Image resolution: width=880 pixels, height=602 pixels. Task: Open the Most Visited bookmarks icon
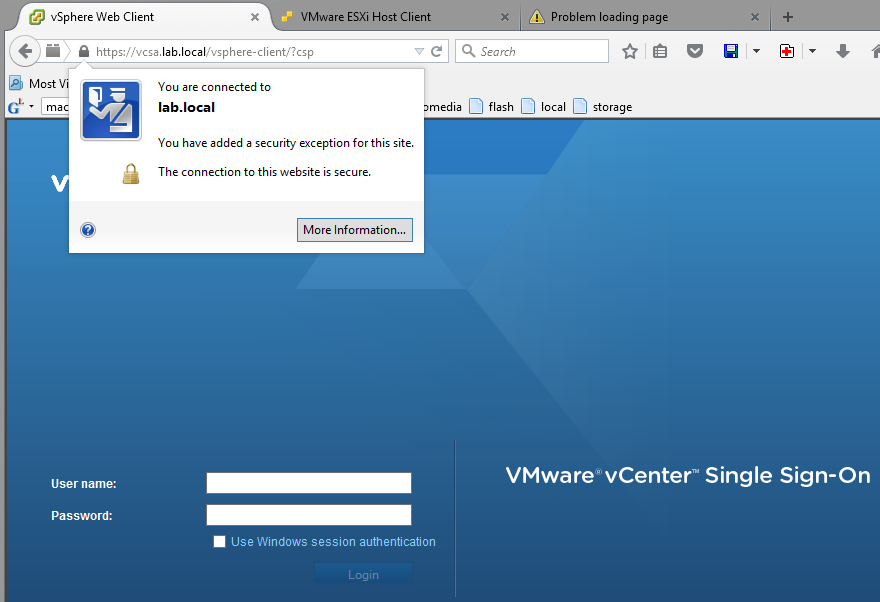[x=16, y=83]
